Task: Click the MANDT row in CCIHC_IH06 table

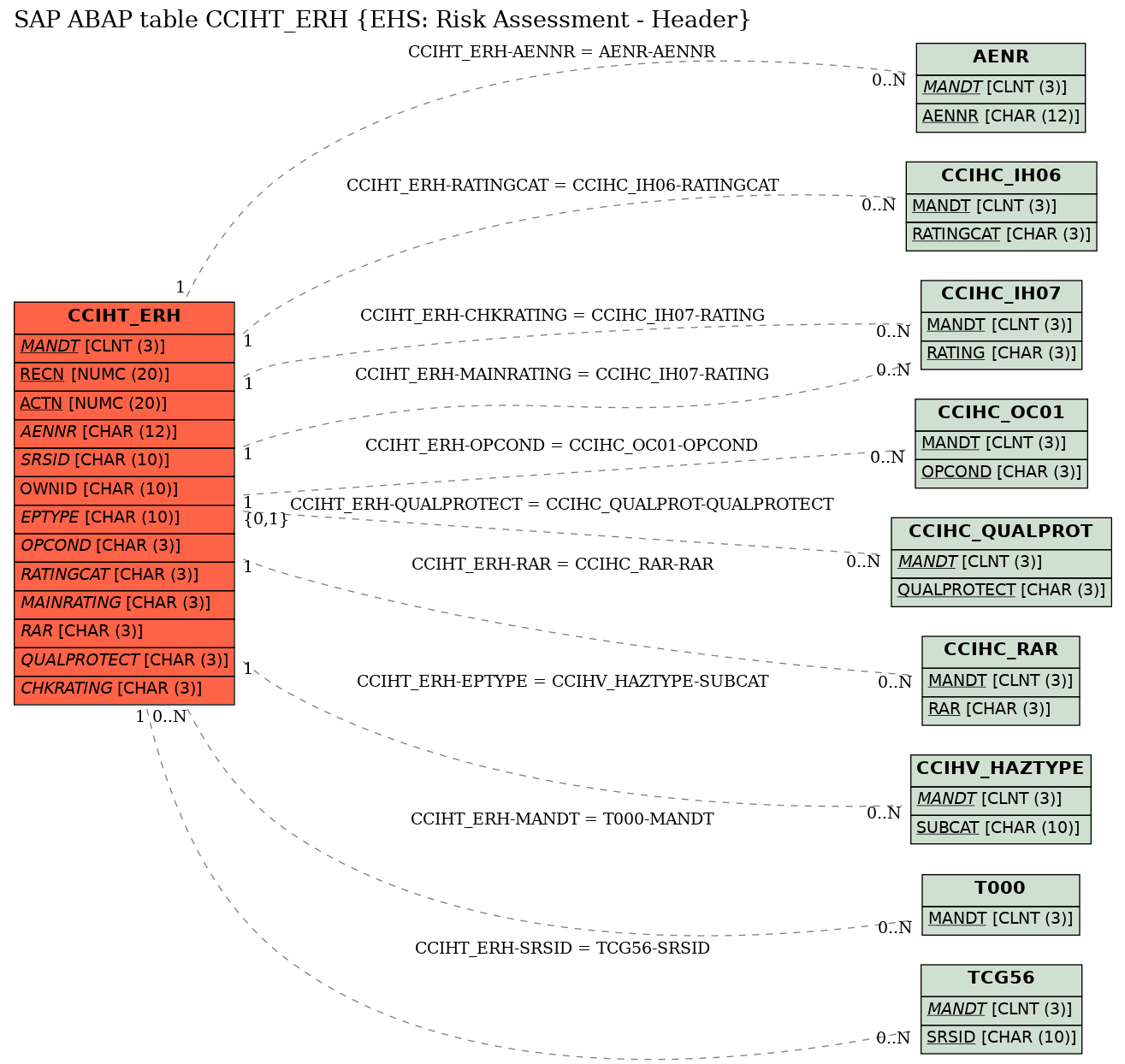Action: tap(1001, 207)
